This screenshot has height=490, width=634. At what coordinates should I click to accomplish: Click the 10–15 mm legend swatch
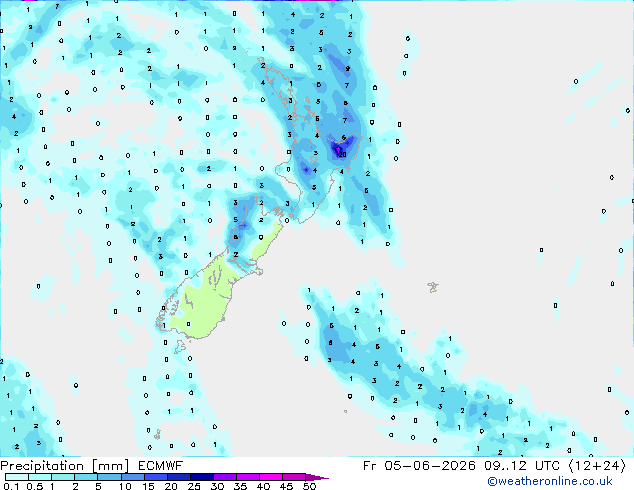(133, 477)
